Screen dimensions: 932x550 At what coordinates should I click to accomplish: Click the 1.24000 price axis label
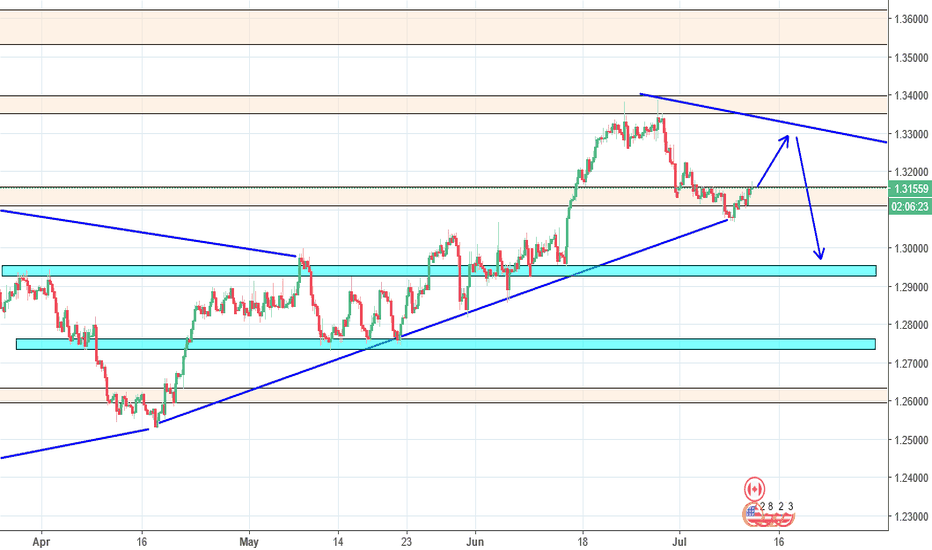(x=911, y=478)
